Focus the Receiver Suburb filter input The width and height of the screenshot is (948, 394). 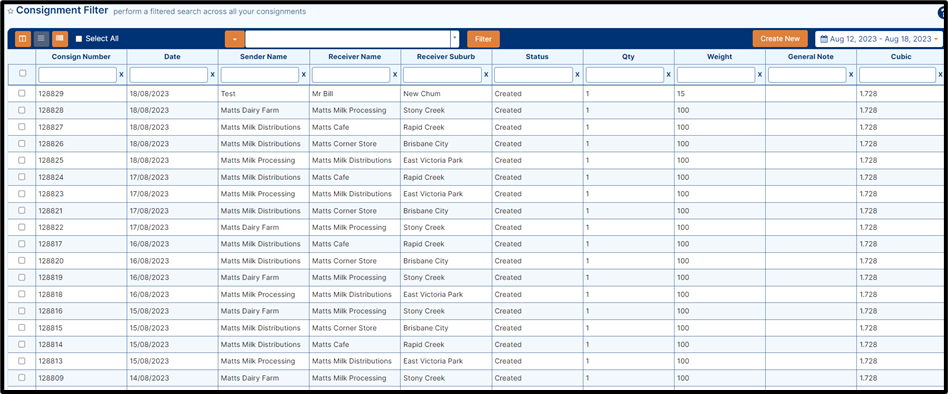[443, 75]
